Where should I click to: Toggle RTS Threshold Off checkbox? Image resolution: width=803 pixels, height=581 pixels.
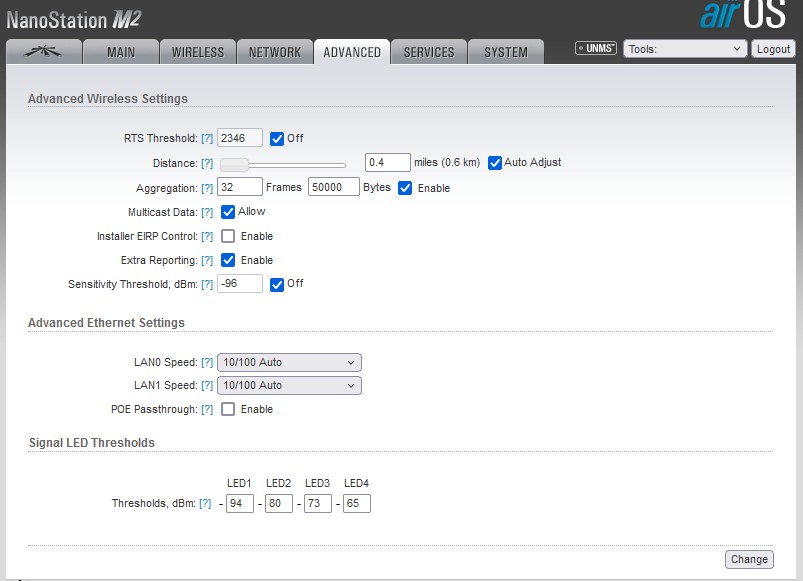277,139
